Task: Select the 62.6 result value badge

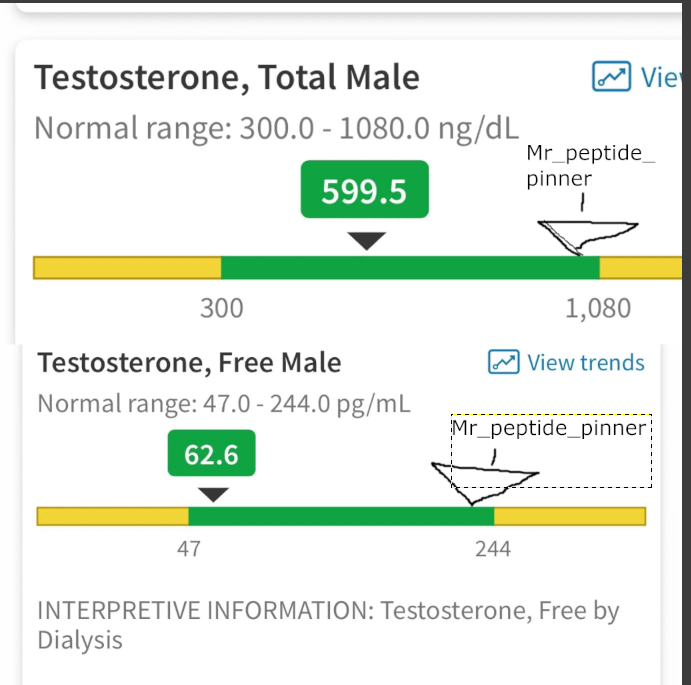Action: click(x=211, y=454)
